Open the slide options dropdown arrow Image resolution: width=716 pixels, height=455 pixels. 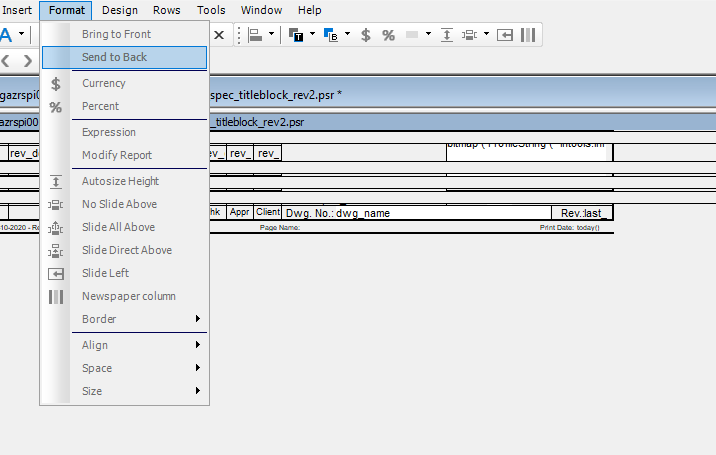pos(486,35)
